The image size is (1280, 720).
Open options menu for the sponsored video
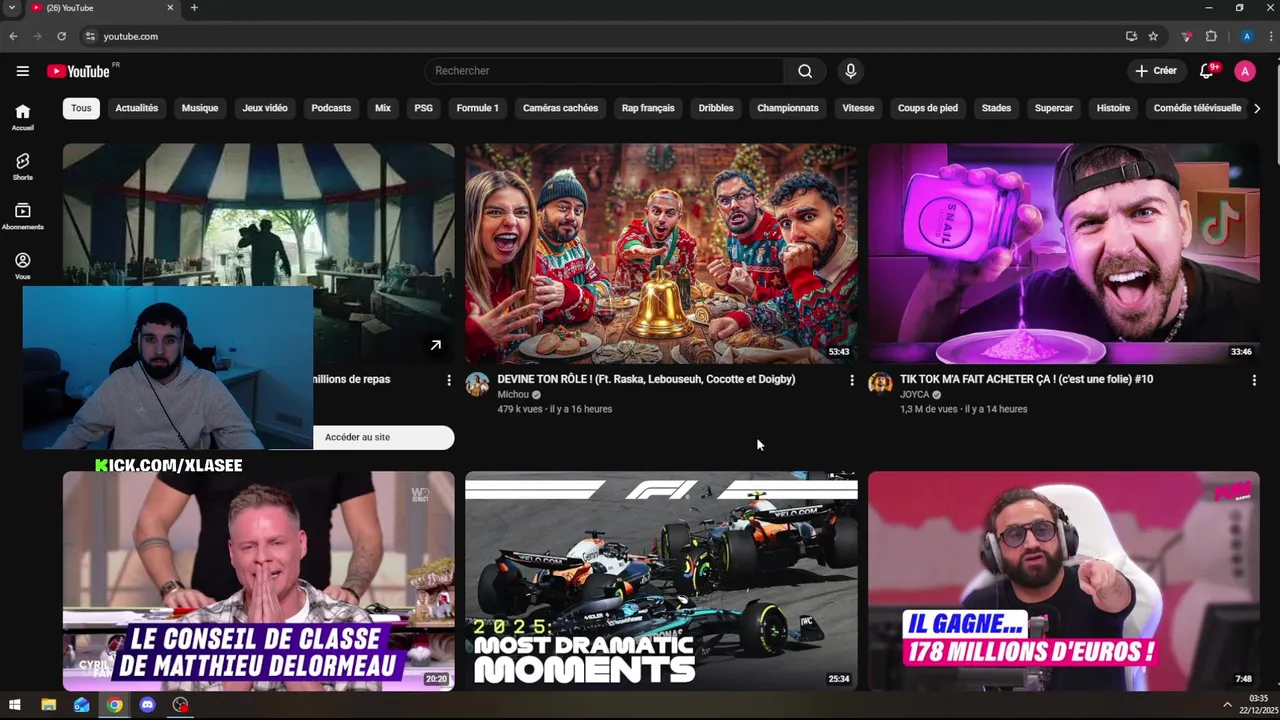[x=449, y=380]
